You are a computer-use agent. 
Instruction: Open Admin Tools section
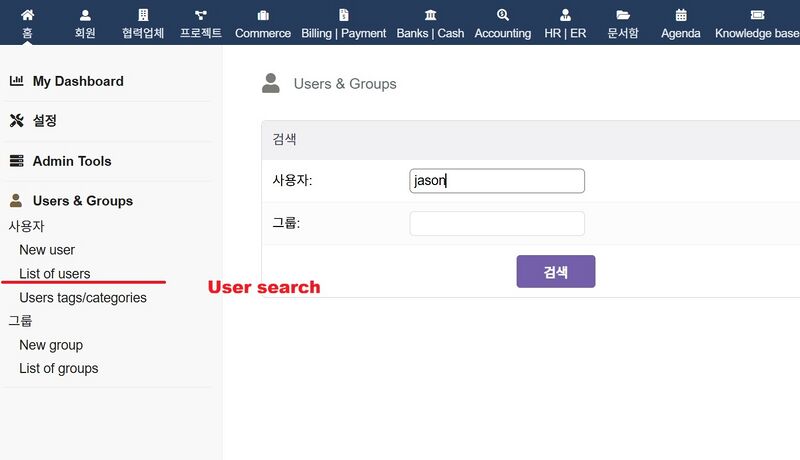(x=72, y=161)
